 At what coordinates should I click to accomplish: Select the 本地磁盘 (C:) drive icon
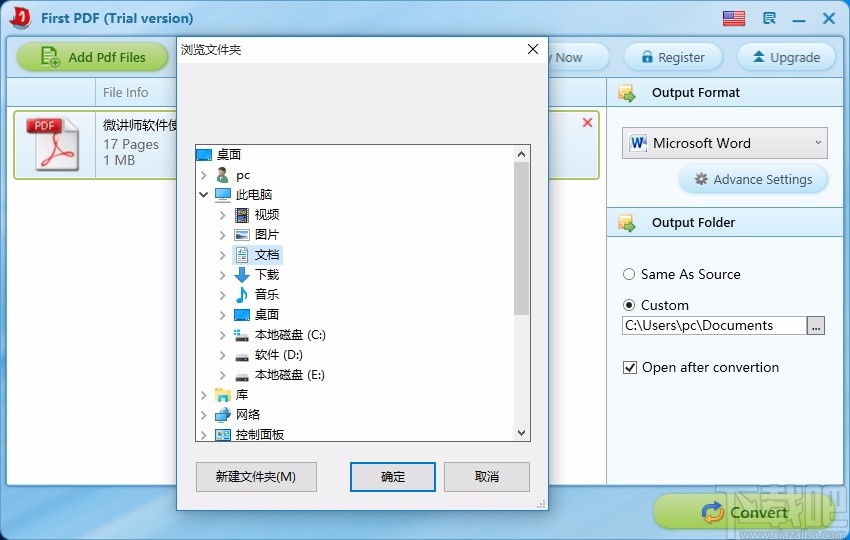[241, 335]
